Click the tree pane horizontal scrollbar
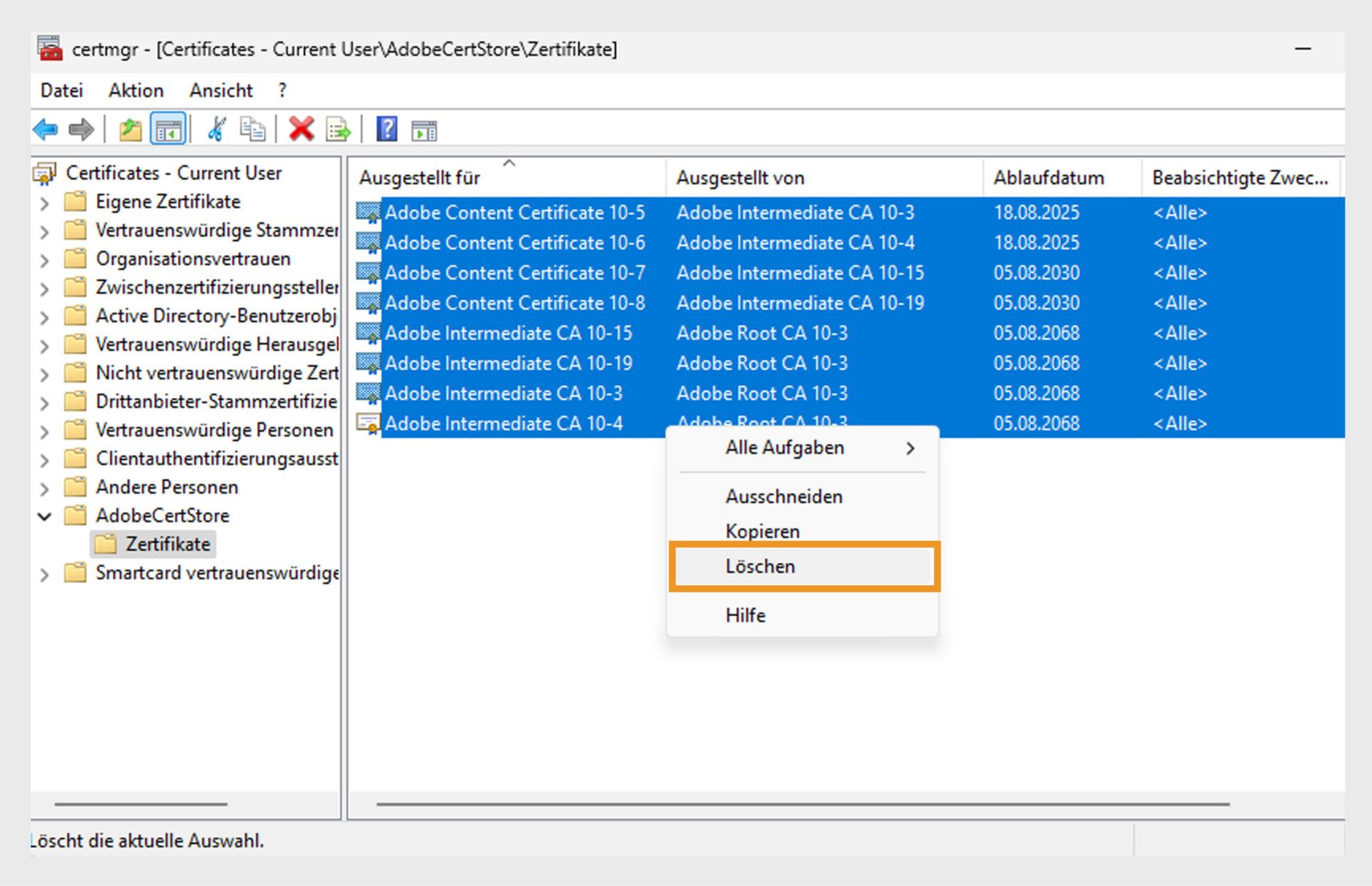Viewport: 1372px width, 886px height. tap(141, 804)
